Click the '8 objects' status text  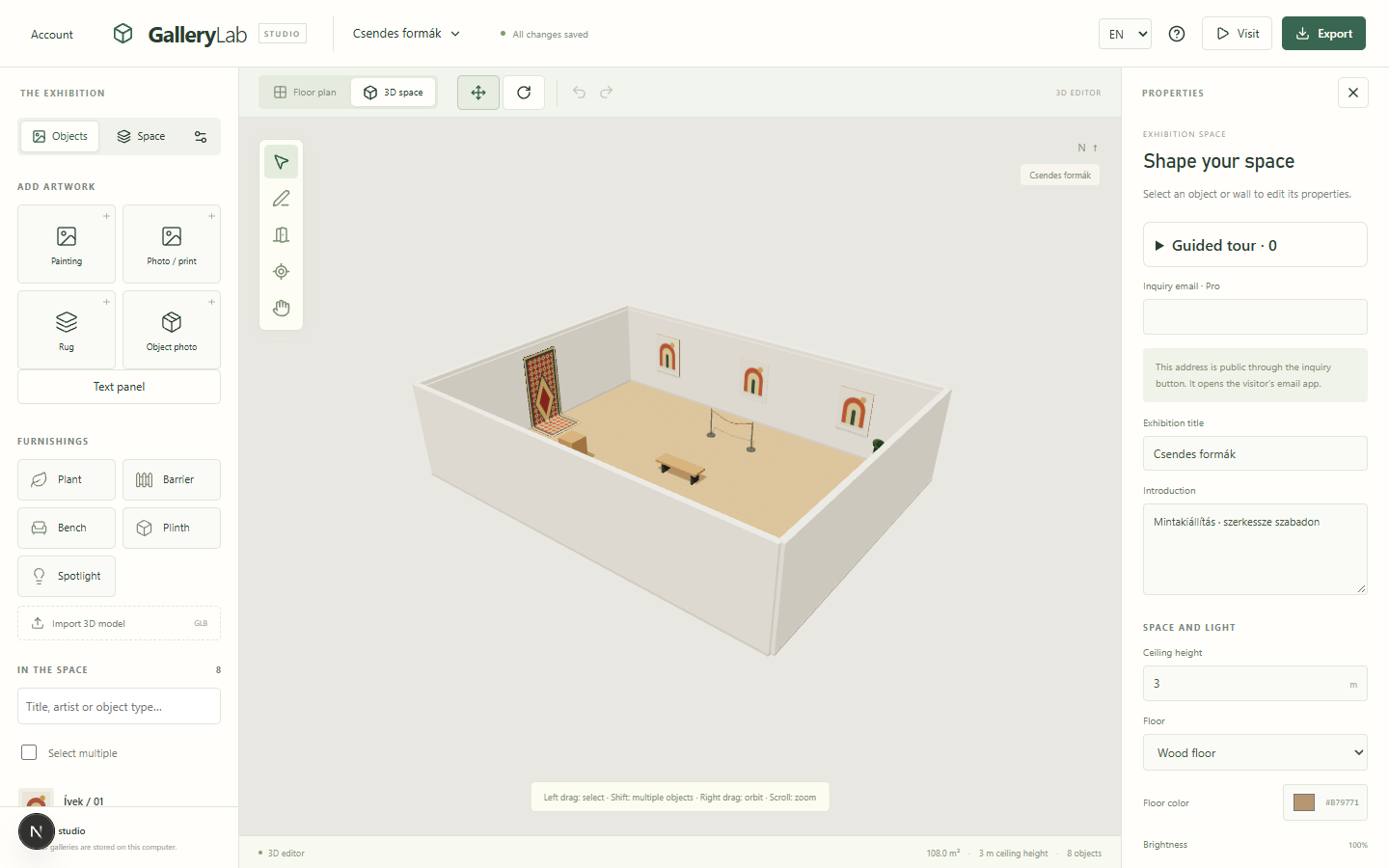[x=1084, y=854]
